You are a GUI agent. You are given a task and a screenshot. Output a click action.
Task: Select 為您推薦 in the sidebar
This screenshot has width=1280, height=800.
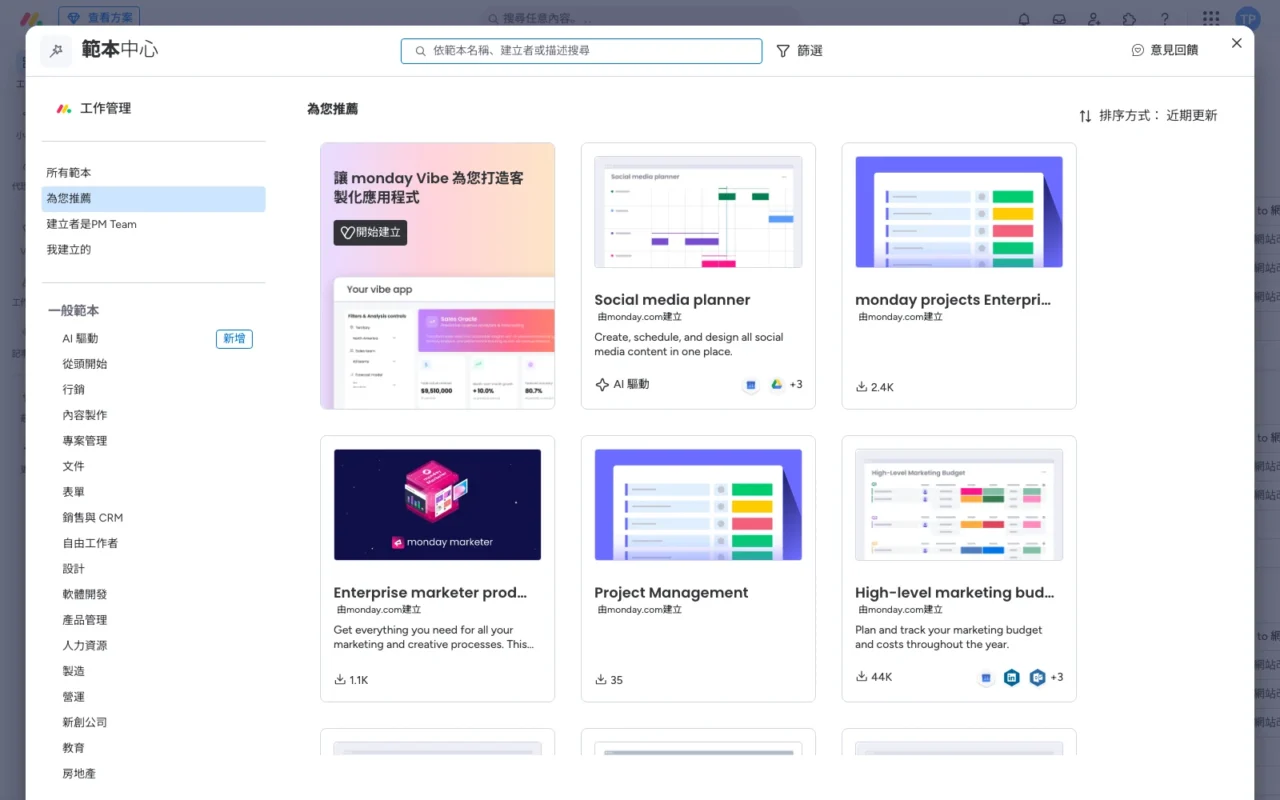[x=154, y=199]
